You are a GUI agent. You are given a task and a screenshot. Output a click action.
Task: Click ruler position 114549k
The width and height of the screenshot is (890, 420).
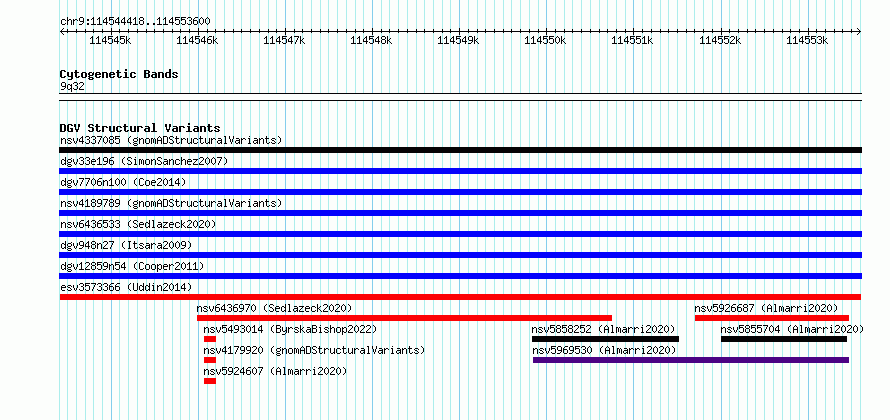[459, 41]
